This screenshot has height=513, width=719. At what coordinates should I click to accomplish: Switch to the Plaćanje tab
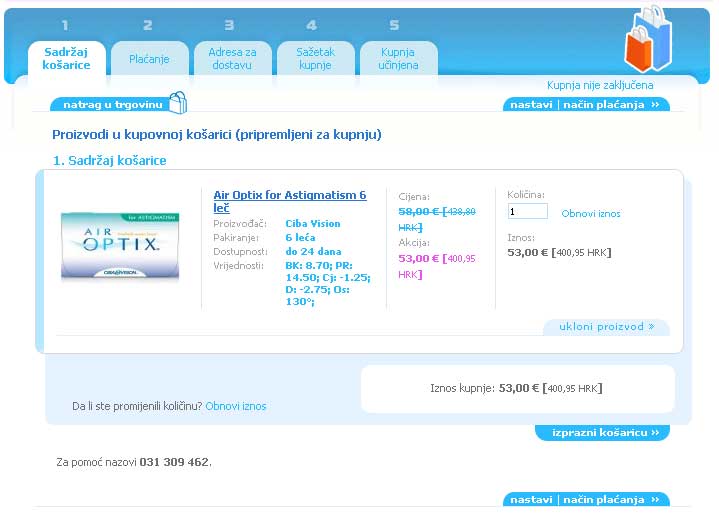click(149, 59)
